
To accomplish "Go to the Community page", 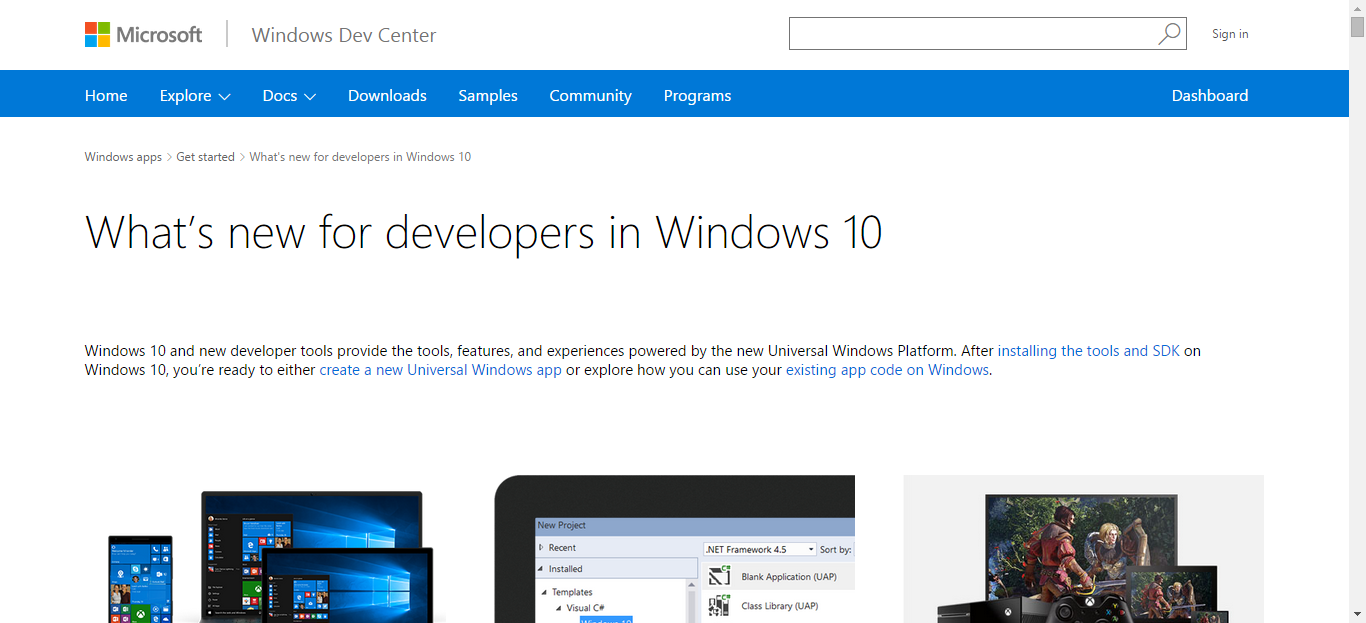I will (x=590, y=95).
